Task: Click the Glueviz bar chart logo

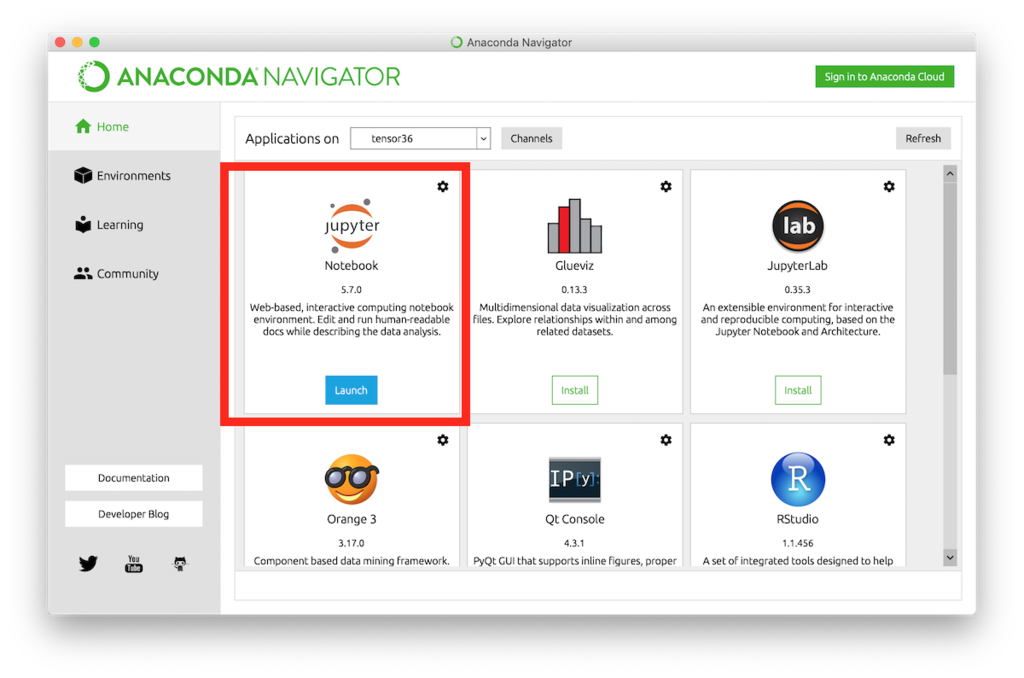Action: tap(575, 226)
